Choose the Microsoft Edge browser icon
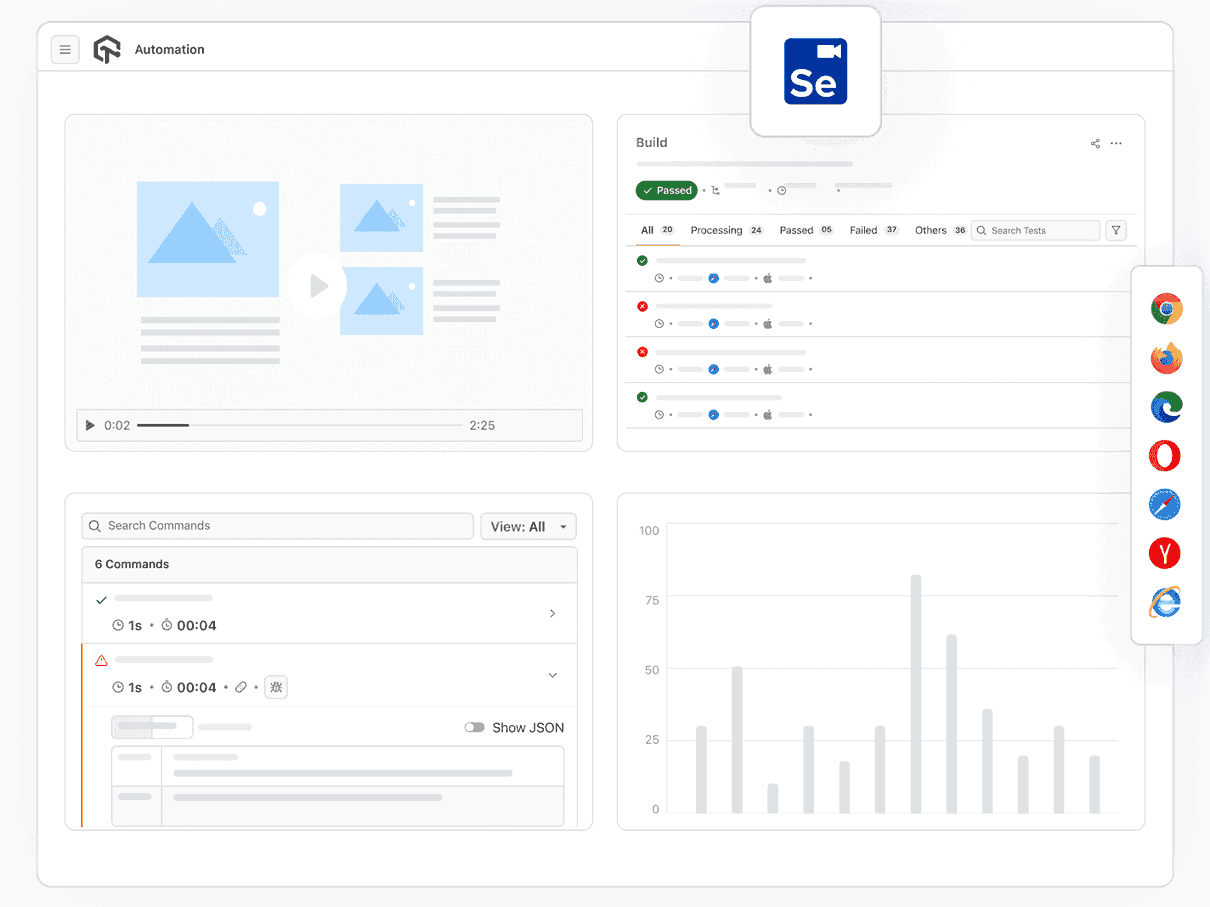Screen dimensions: 1210x907 pyautogui.click(x=1166, y=407)
